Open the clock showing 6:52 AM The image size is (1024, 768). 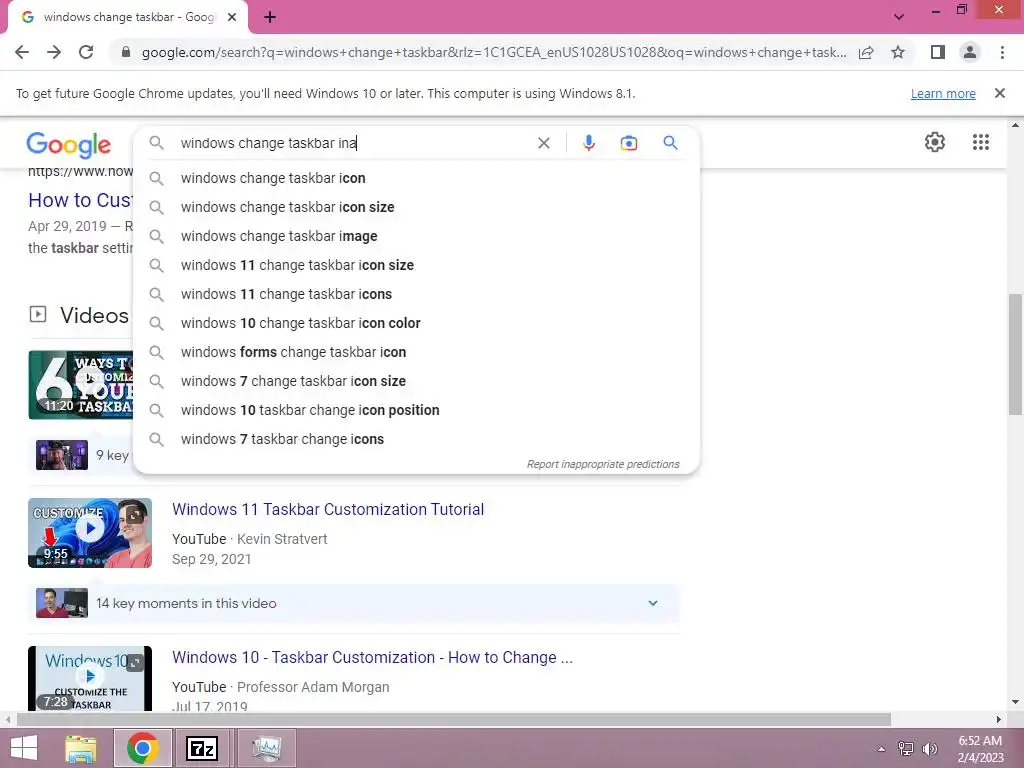pos(980,749)
